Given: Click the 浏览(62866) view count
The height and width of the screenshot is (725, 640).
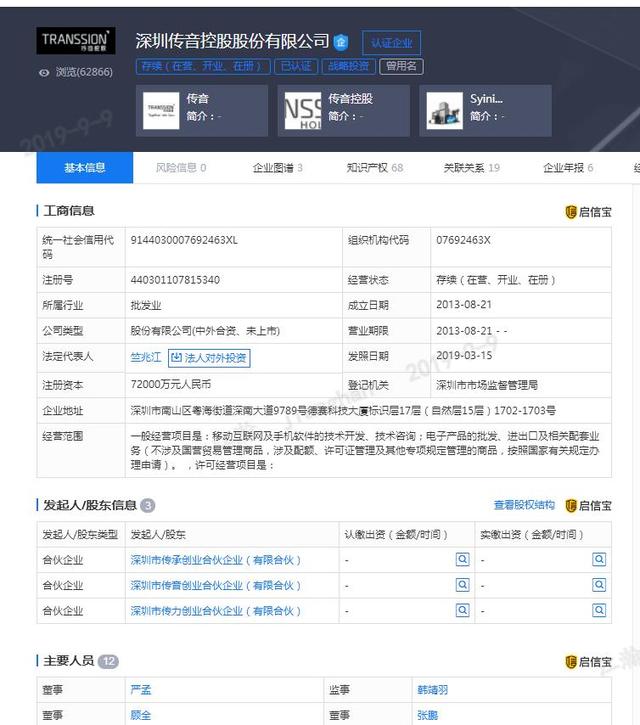Looking at the screenshot, I should (x=84, y=72).
